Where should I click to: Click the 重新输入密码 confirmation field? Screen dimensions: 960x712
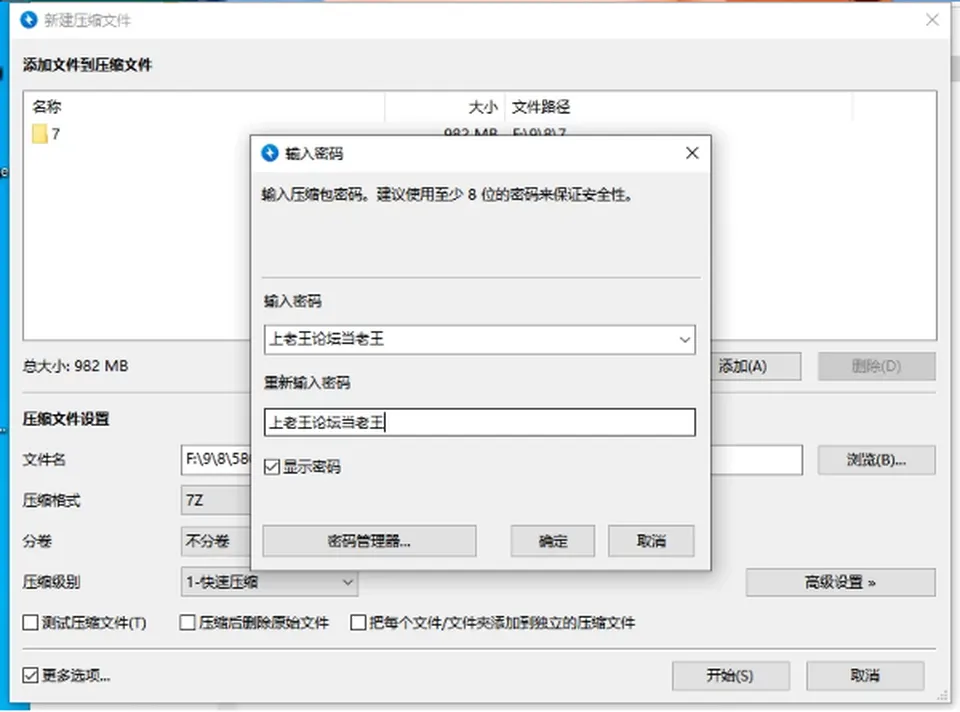tap(479, 422)
